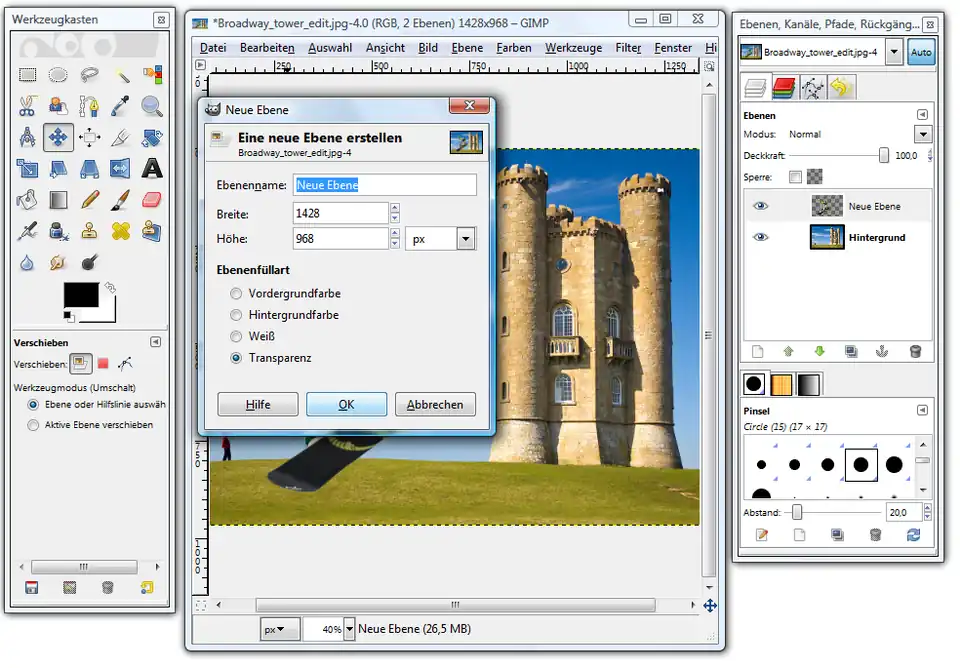Screen dimensions: 960x668
Task: Choose the Zoom magnifier tool
Action: pos(152,106)
